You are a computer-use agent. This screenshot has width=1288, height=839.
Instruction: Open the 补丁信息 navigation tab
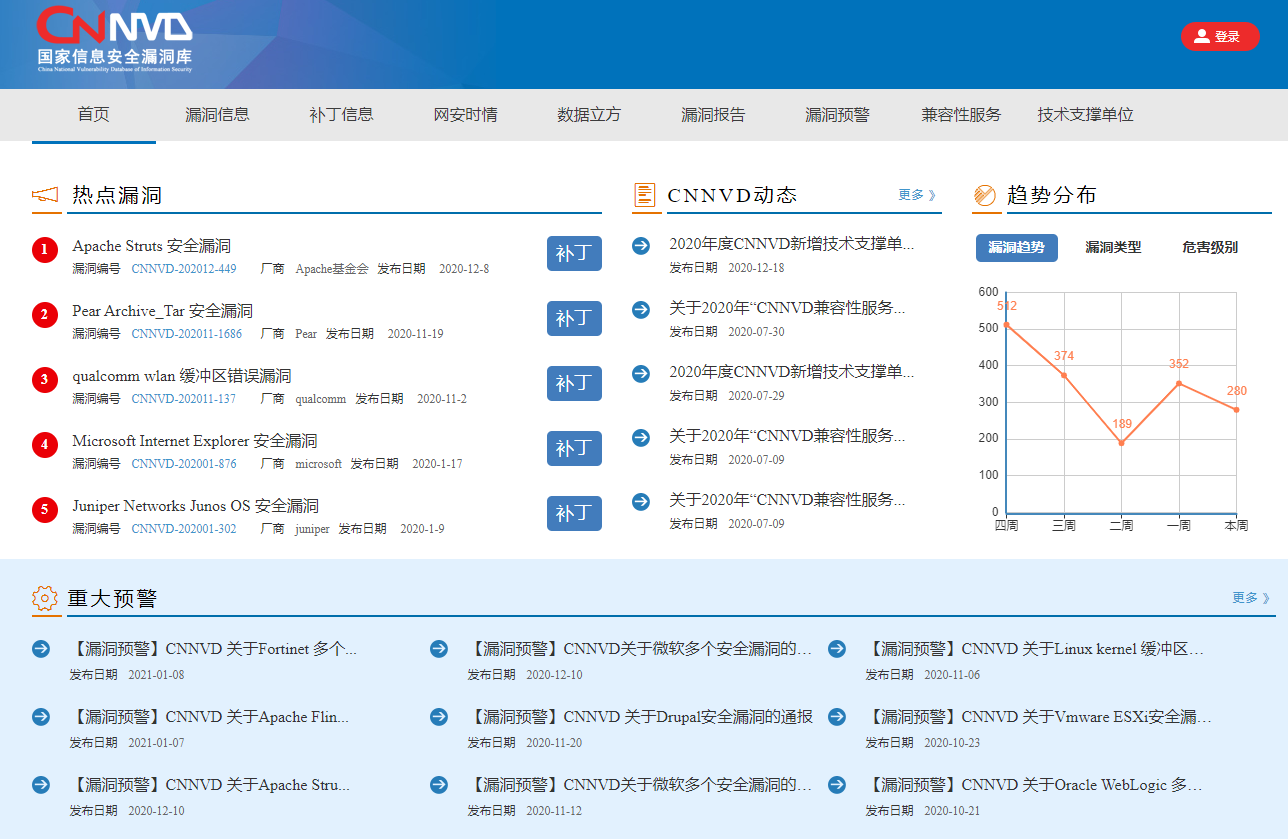coord(342,115)
